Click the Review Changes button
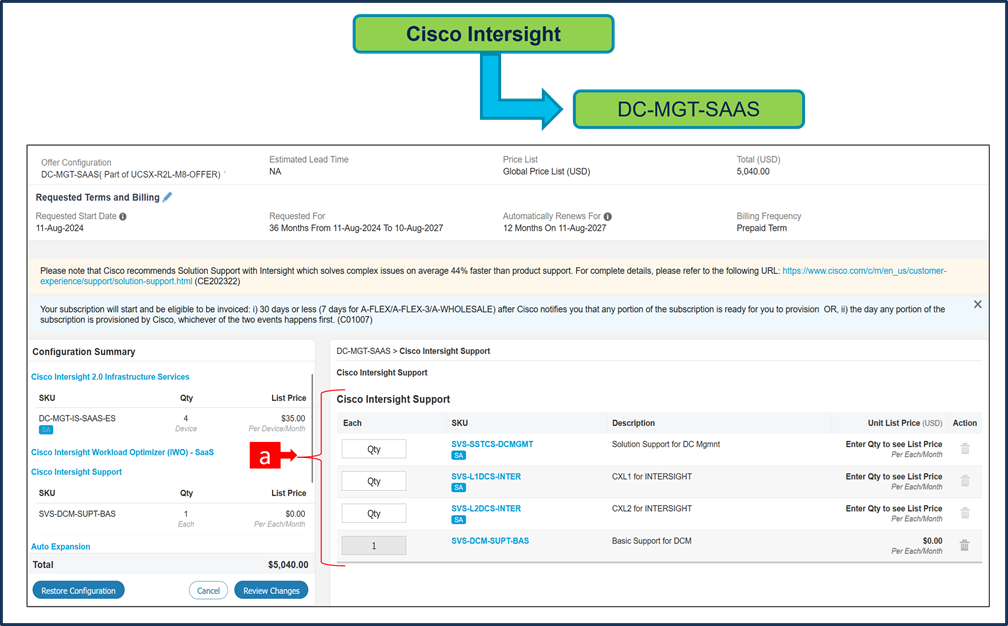Viewport: 1008px width, 626px height. (271, 590)
